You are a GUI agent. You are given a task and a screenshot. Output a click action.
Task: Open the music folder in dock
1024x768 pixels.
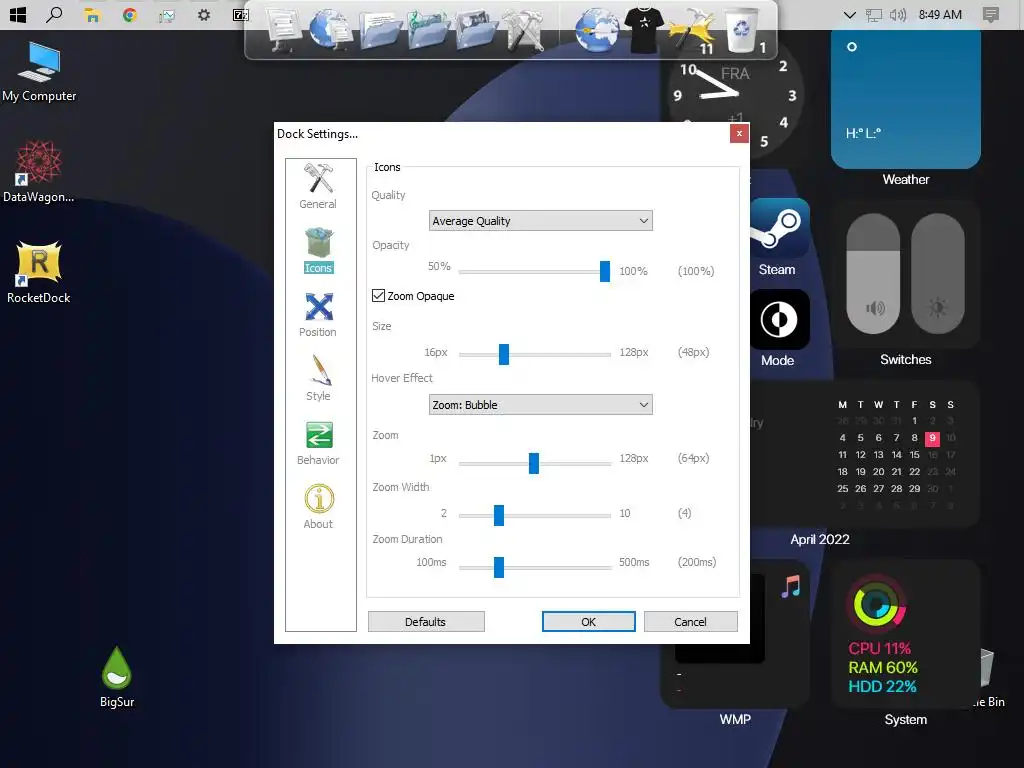click(428, 30)
